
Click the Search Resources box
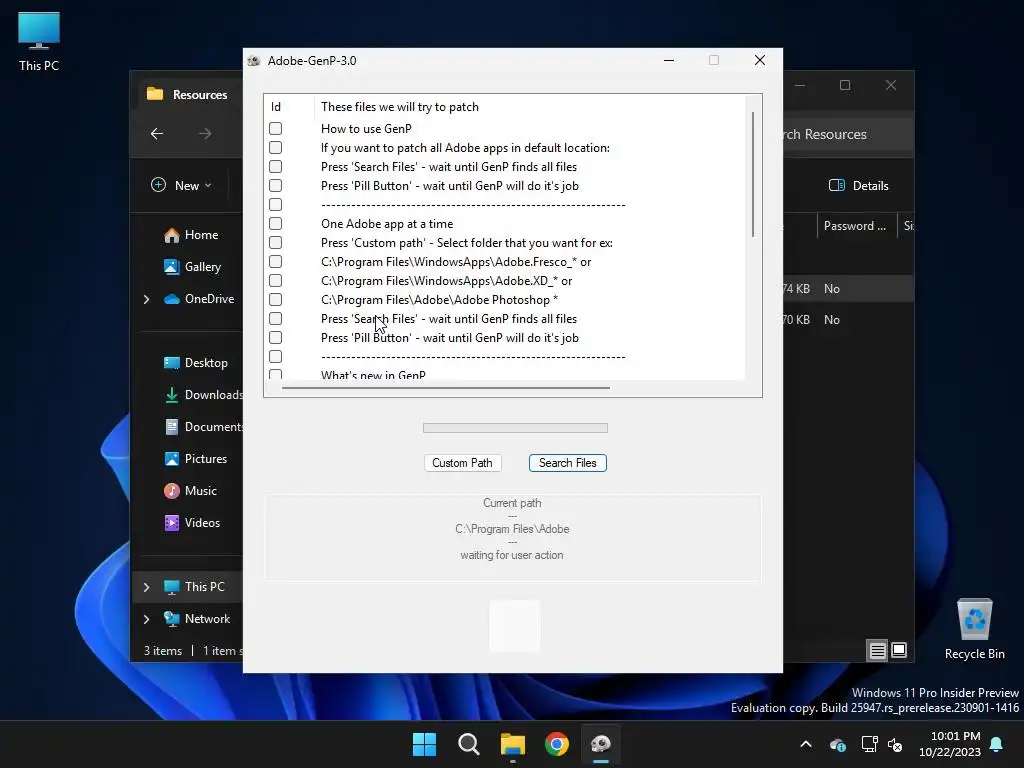tap(848, 134)
